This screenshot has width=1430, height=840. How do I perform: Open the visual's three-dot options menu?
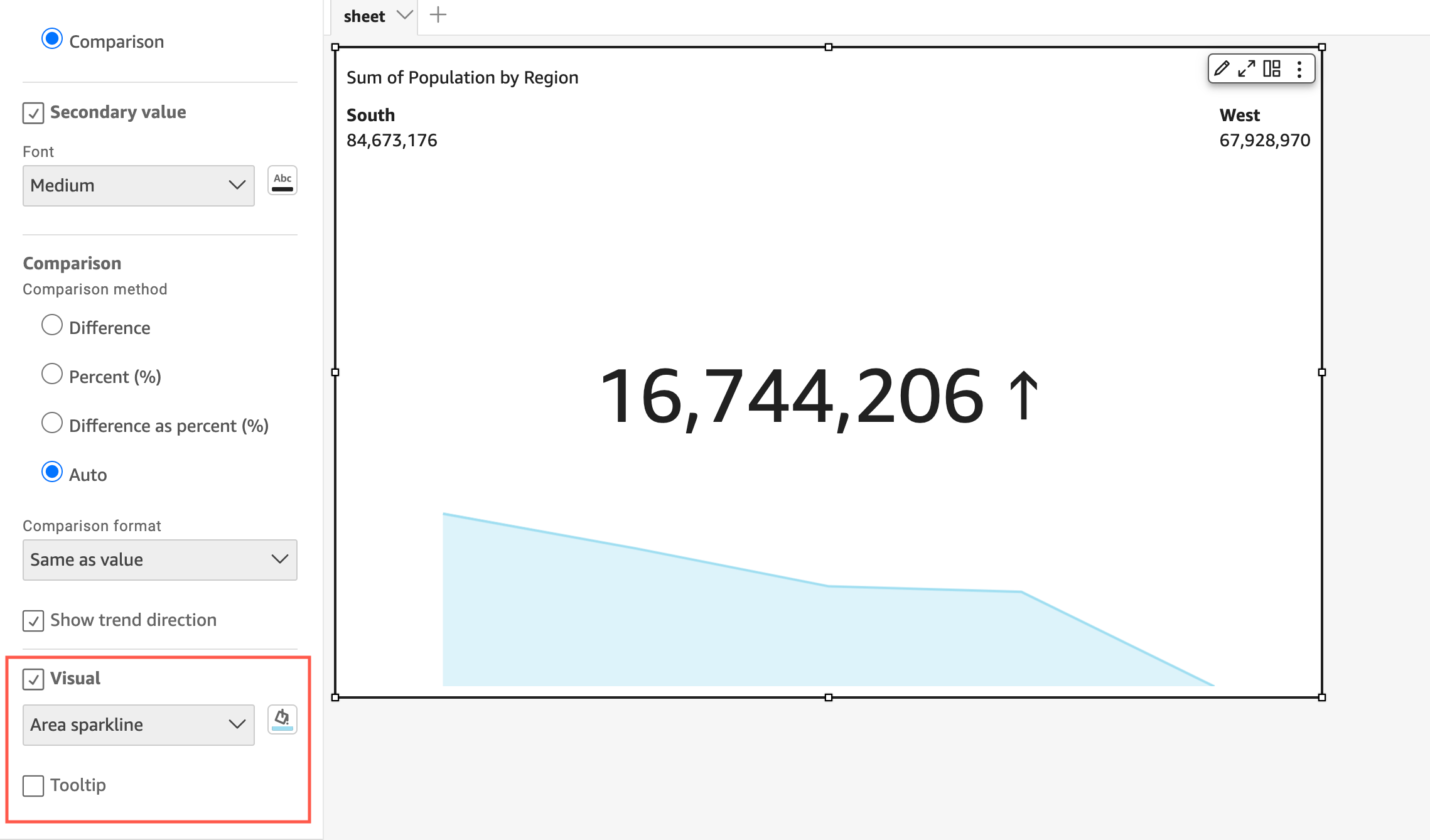[x=1299, y=68]
